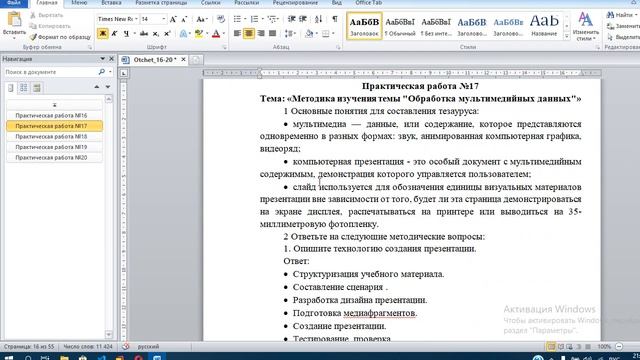Toggle Italic (К) formatting
The width and height of the screenshot is (640, 360).
click(x=115, y=33)
